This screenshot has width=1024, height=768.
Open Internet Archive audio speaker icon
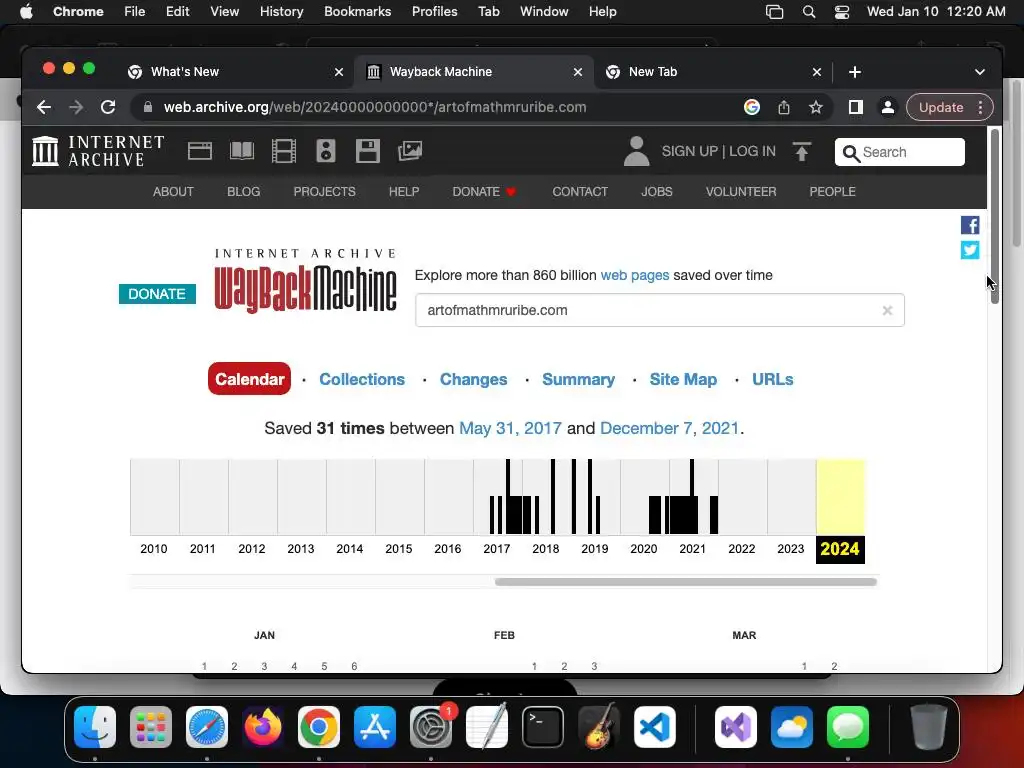pos(326,152)
